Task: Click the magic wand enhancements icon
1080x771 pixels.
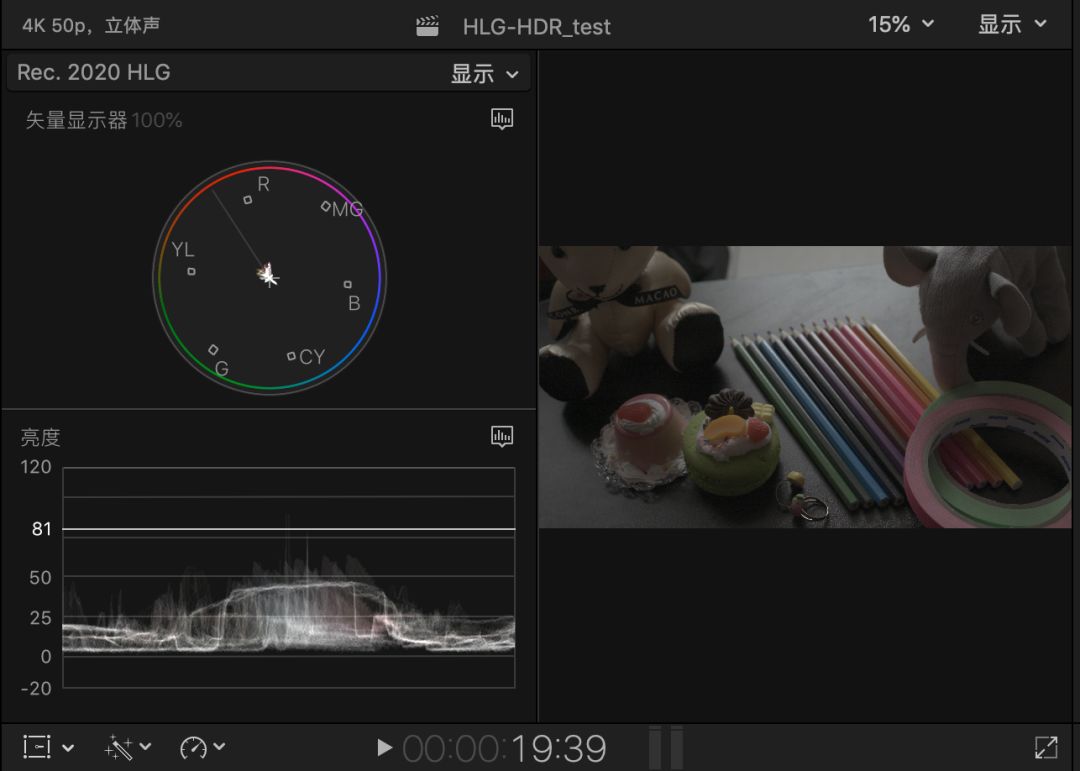Action: pyautogui.click(x=119, y=747)
